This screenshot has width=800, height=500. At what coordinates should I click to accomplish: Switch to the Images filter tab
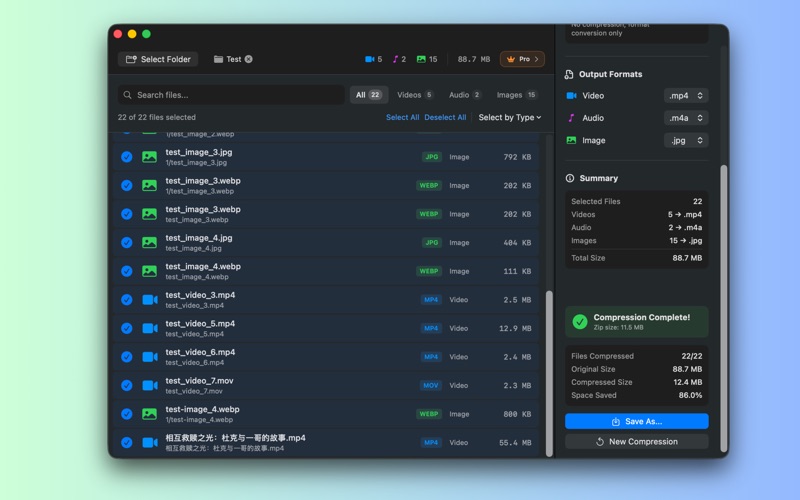point(517,95)
